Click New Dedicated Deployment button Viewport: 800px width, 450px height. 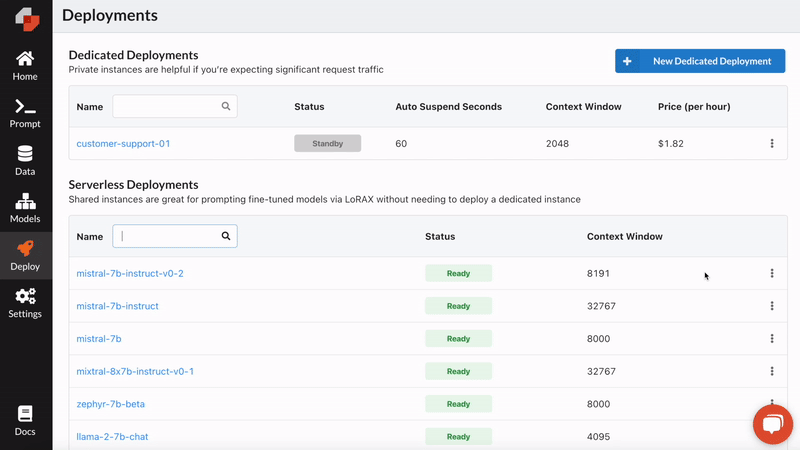[x=700, y=61]
